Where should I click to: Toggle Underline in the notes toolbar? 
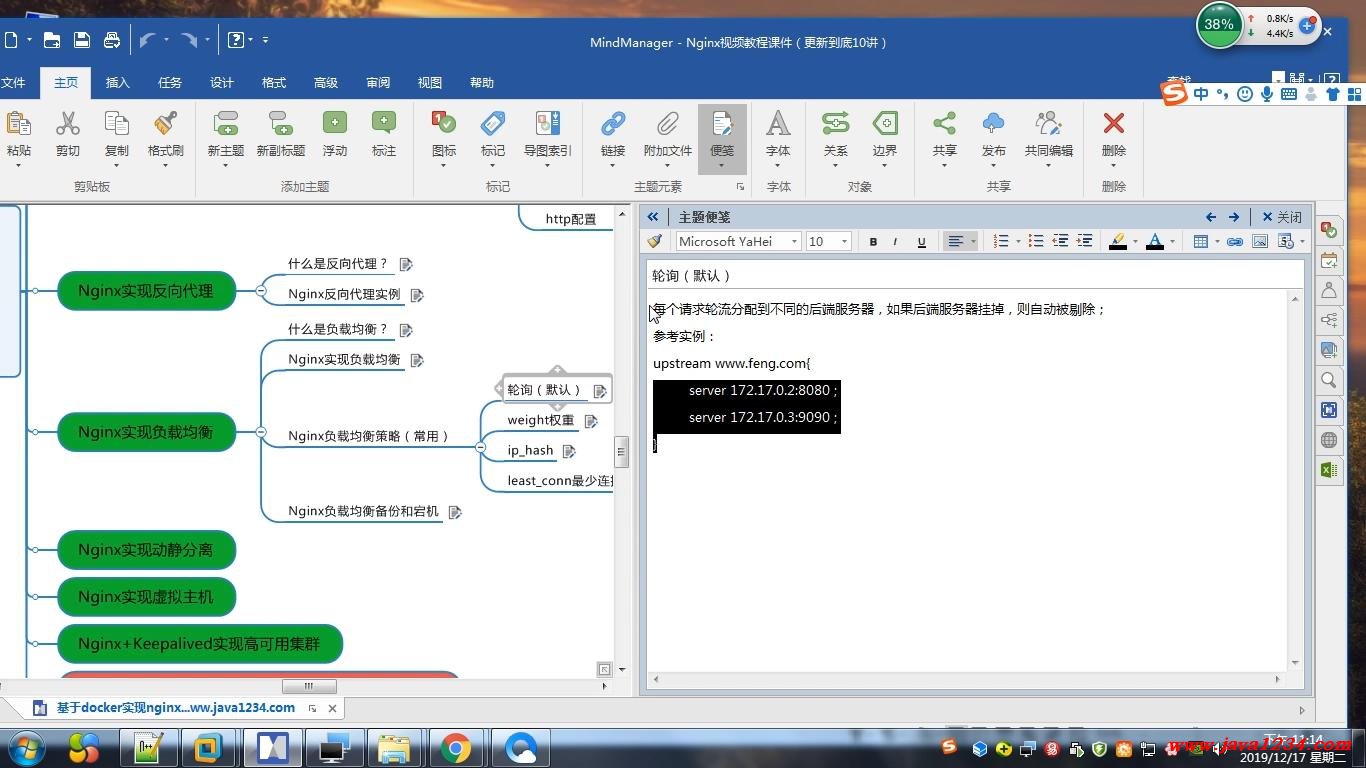click(921, 241)
